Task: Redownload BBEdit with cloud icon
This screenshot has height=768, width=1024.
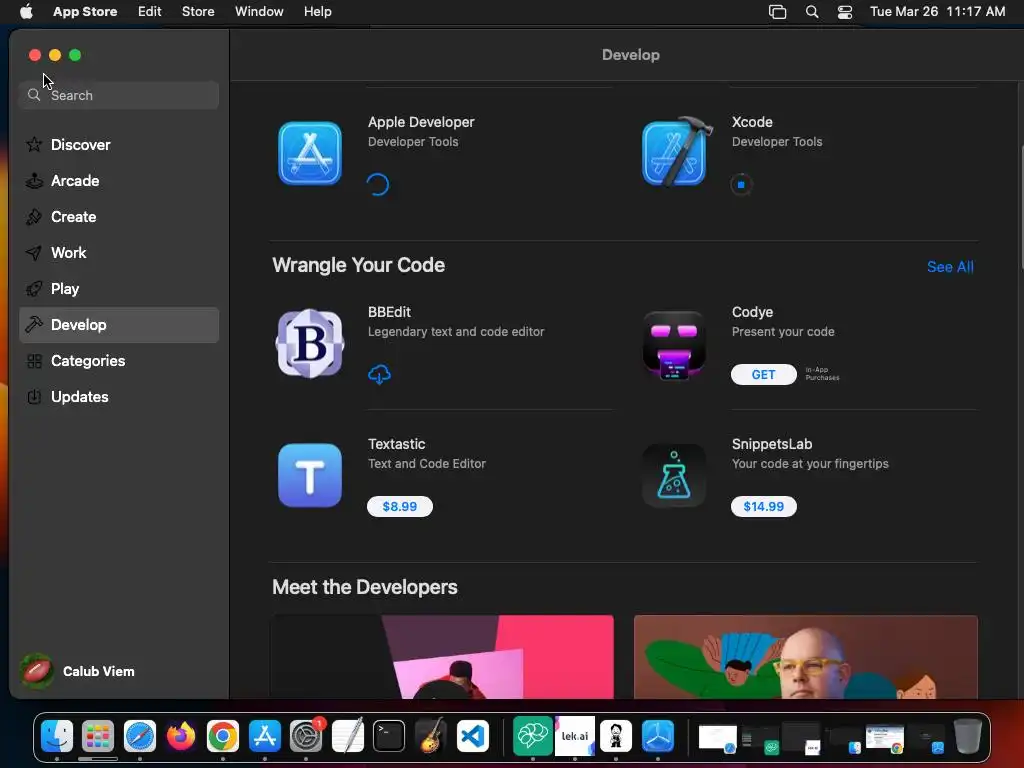Action: tap(379, 374)
